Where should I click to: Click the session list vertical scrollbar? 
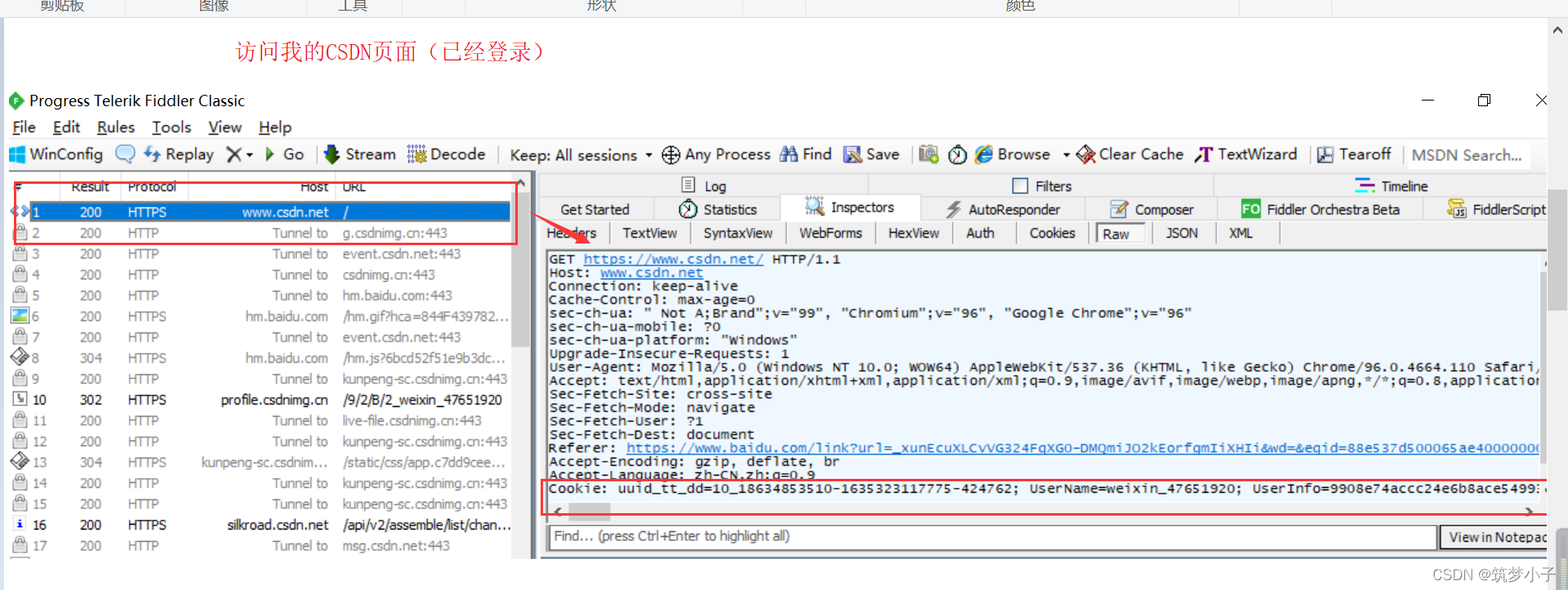point(520,270)
